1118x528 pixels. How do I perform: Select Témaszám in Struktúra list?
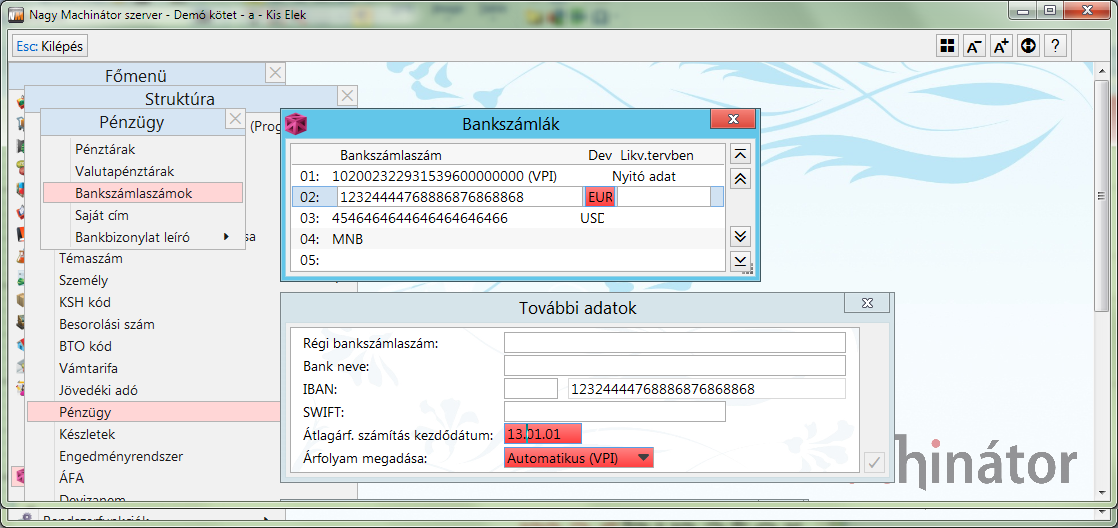coord(91,259)
